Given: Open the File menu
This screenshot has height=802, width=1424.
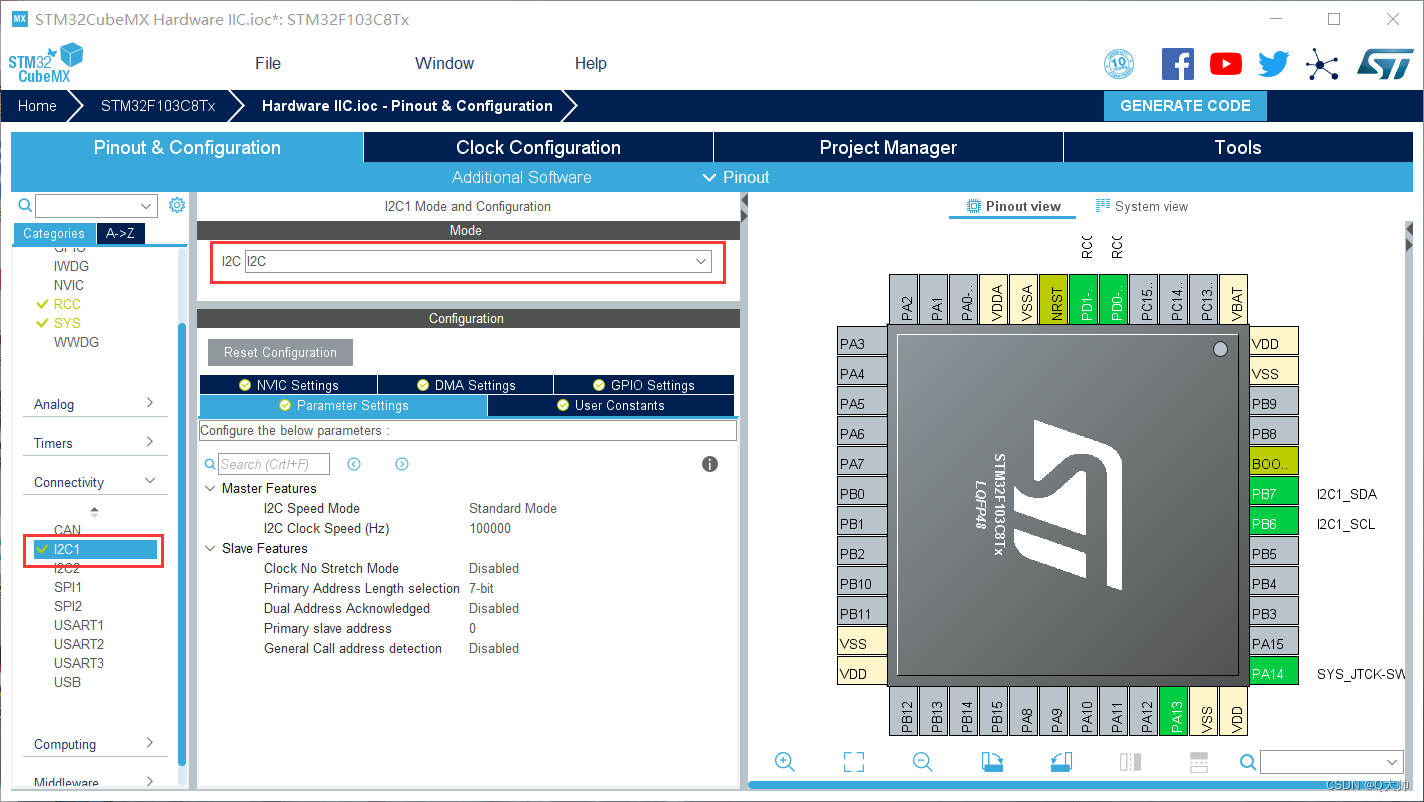Looking at the screenshot, I should (x=268, y=63).
